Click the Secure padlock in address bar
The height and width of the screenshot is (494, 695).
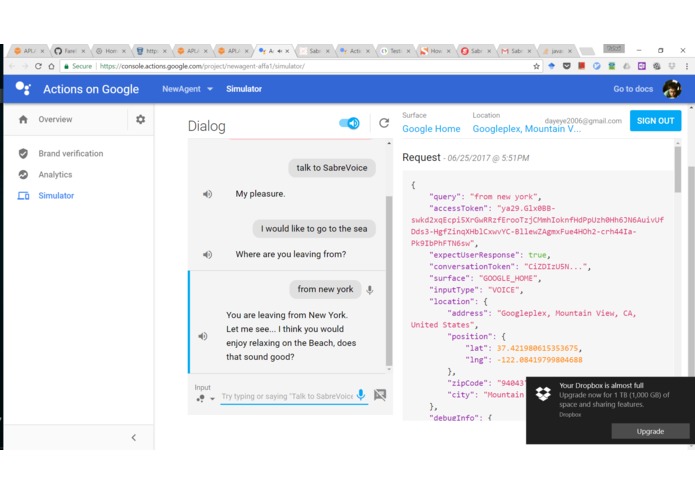(x=66, y=66)
